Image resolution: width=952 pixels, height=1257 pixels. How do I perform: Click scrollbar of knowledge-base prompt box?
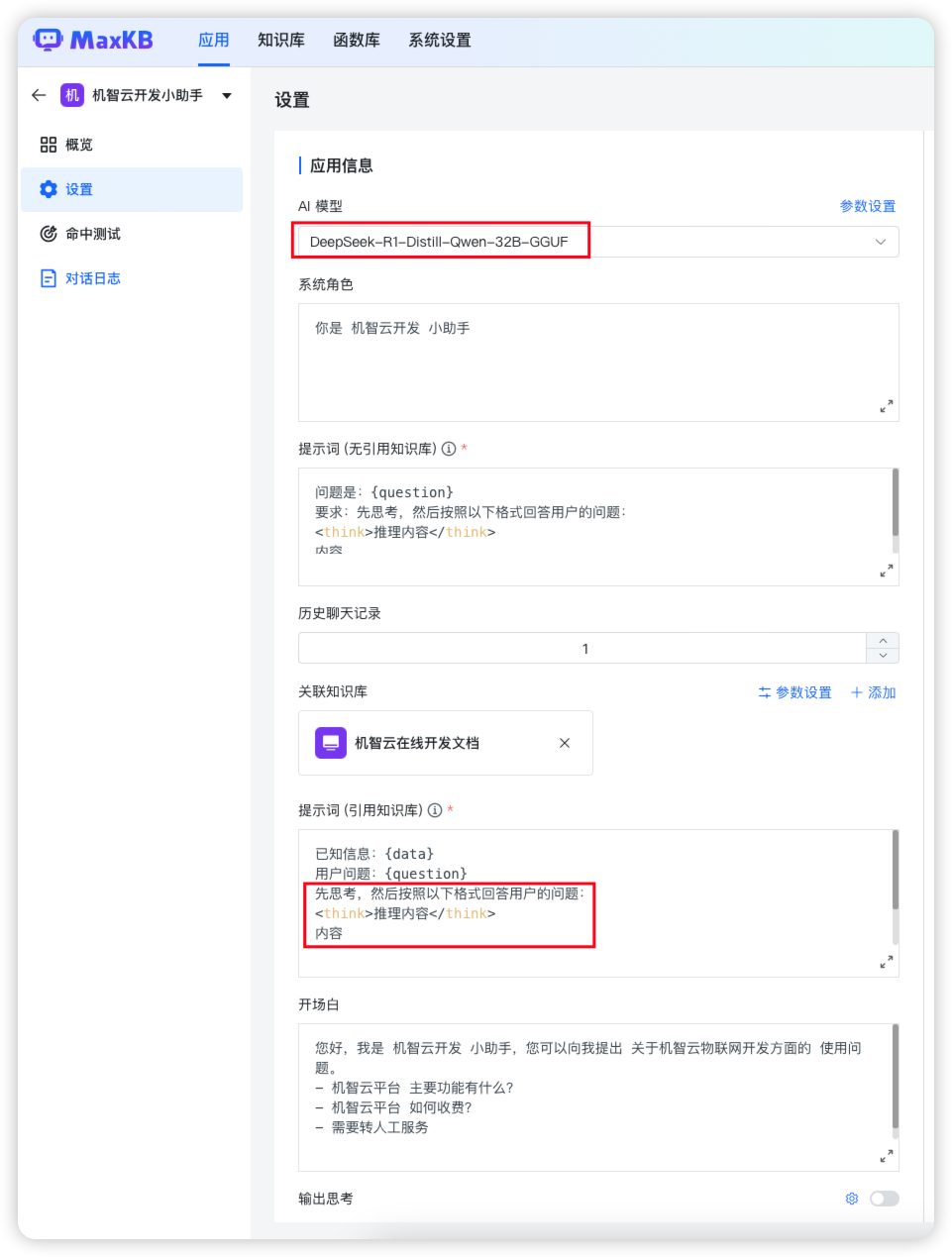[896, 870]
